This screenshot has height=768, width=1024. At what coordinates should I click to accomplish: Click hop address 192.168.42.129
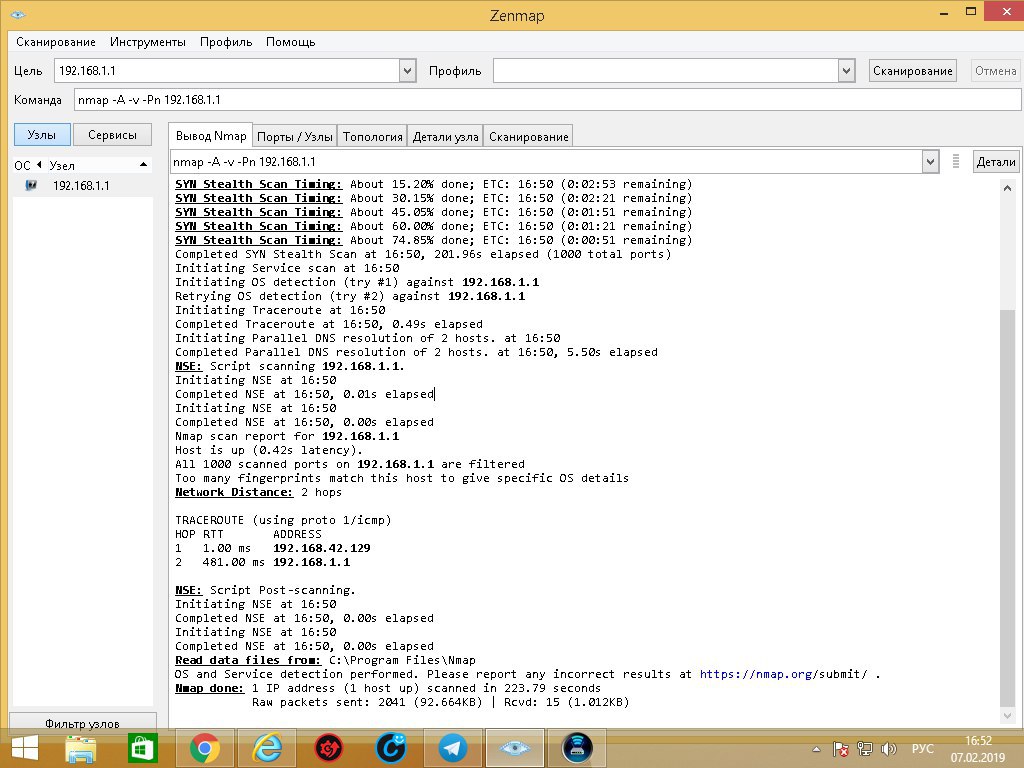point(321,548)
